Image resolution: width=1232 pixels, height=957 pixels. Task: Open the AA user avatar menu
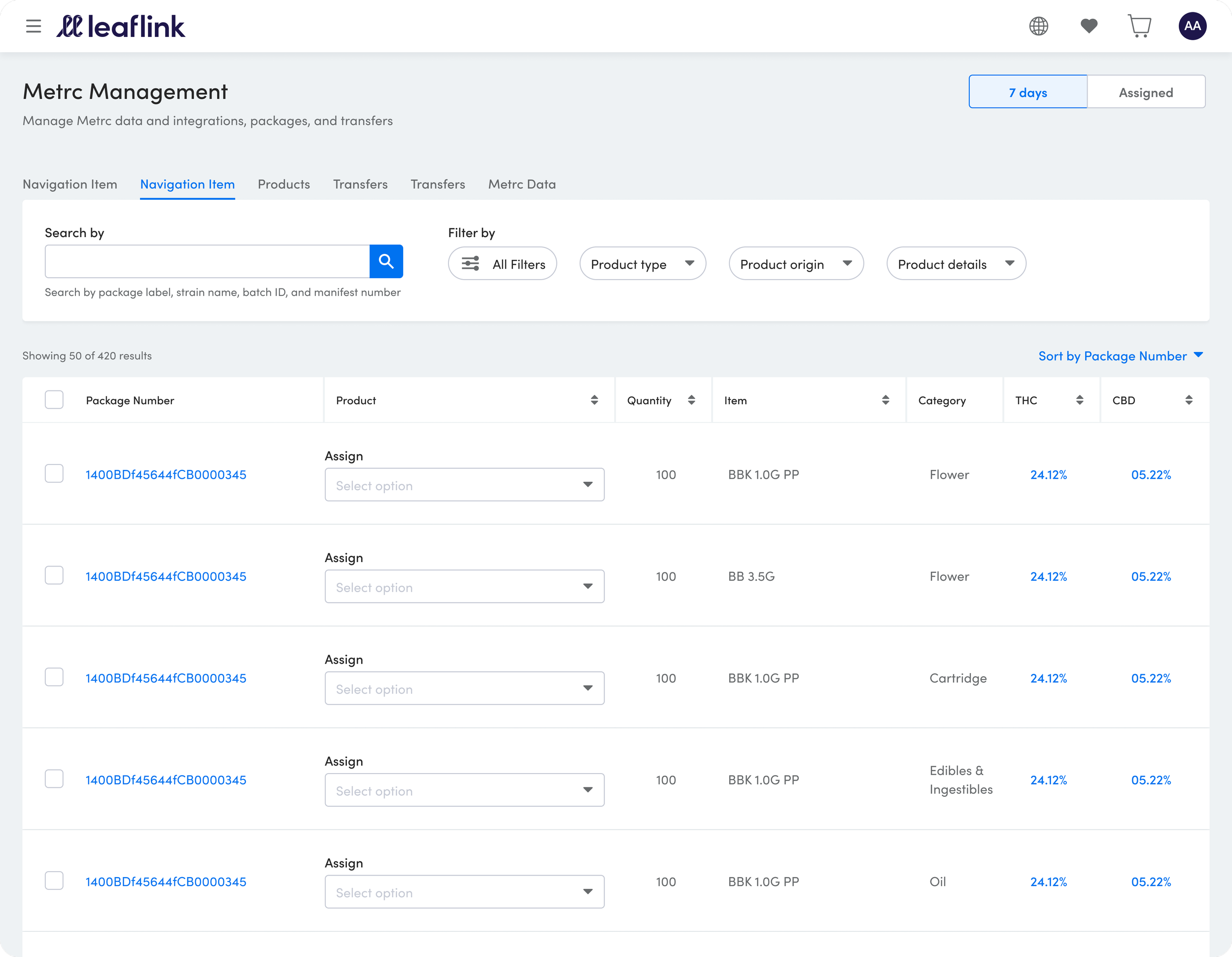[1192, 26]
